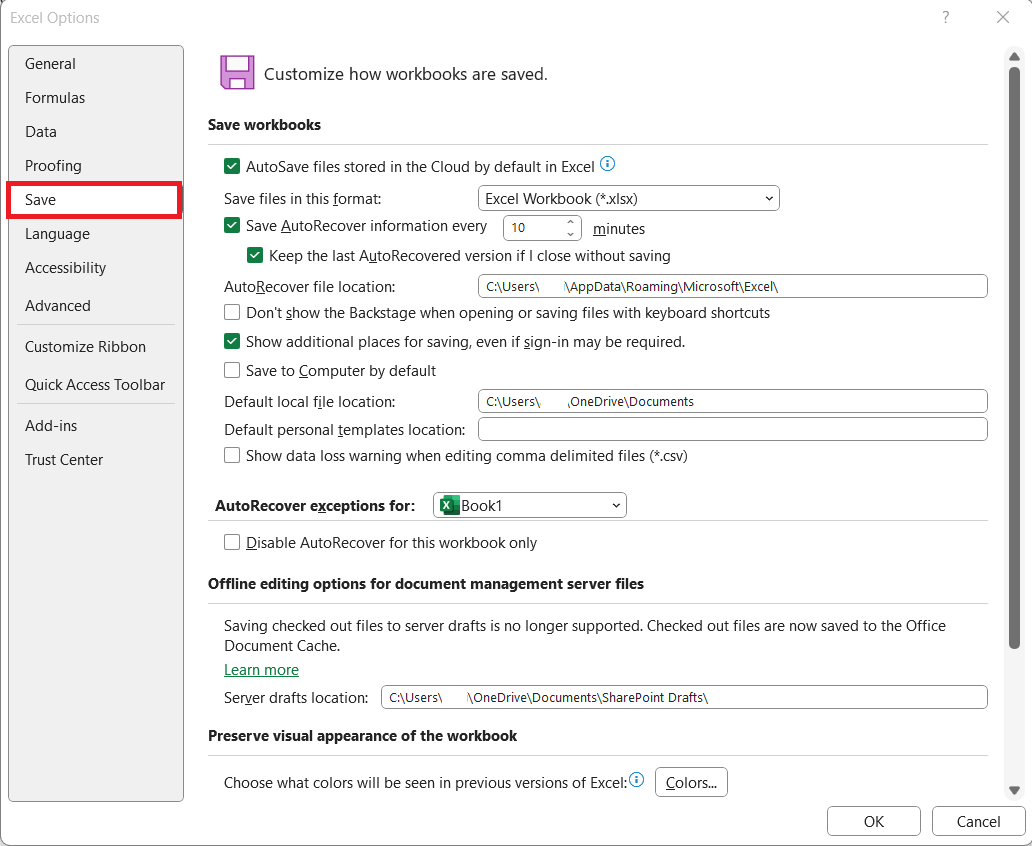Open the Language options category
Screen dimensions: 1032x846
95,234
